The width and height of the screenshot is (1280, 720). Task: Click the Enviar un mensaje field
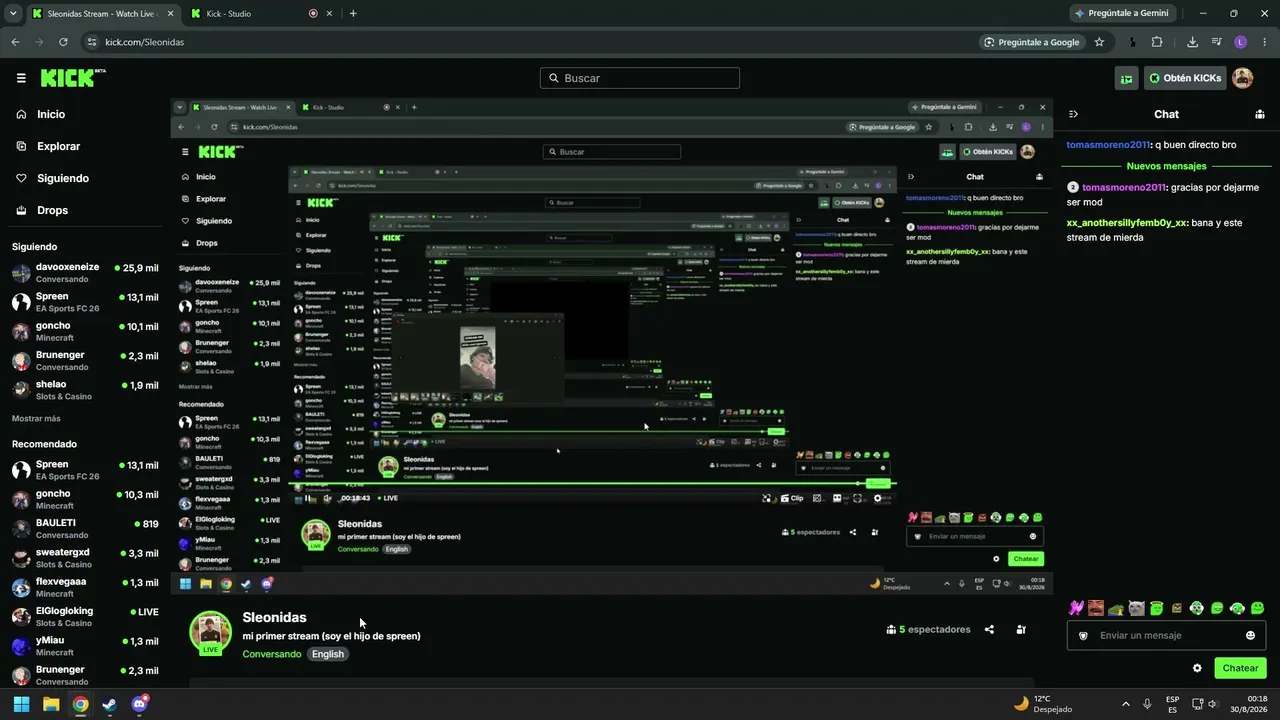point(1167,635)
